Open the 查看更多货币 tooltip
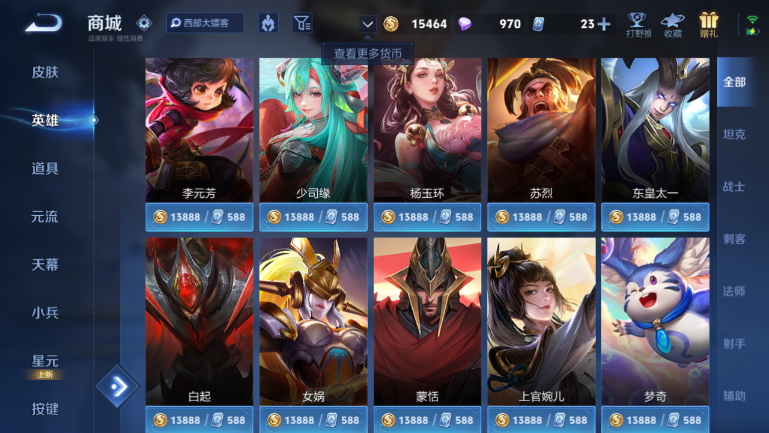The image size is (769, 433). [x=368, y=53]
